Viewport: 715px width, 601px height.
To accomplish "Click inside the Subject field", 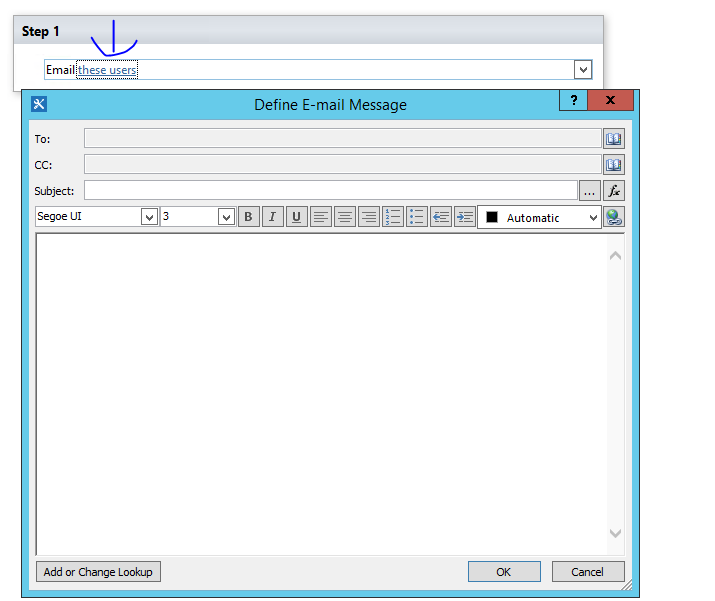I will coord(331,190).
